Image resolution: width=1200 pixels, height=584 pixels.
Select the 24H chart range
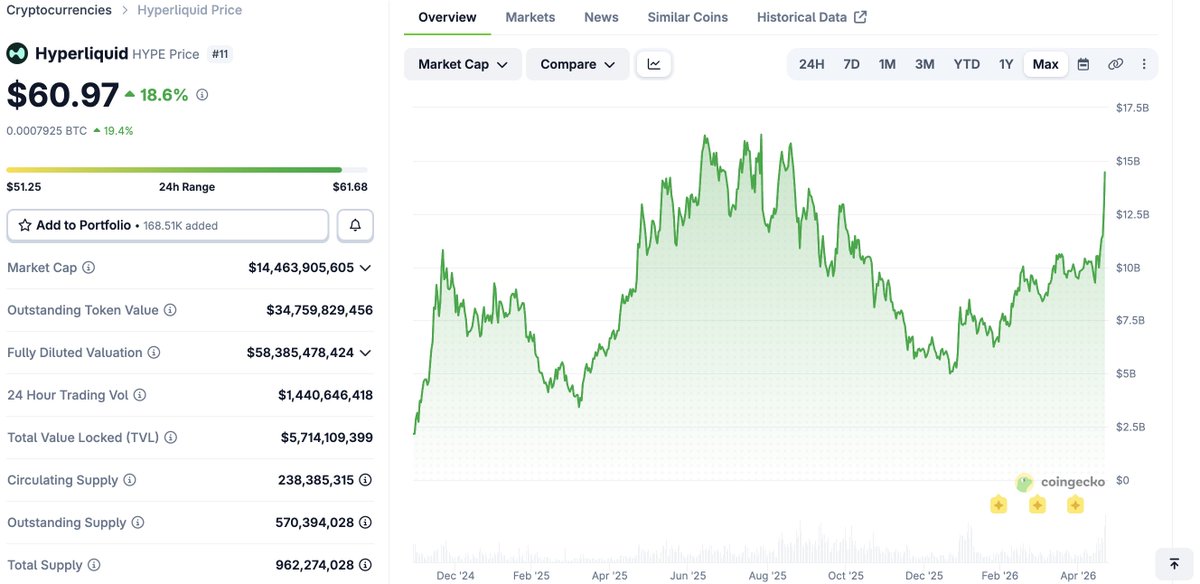(811, 64)
